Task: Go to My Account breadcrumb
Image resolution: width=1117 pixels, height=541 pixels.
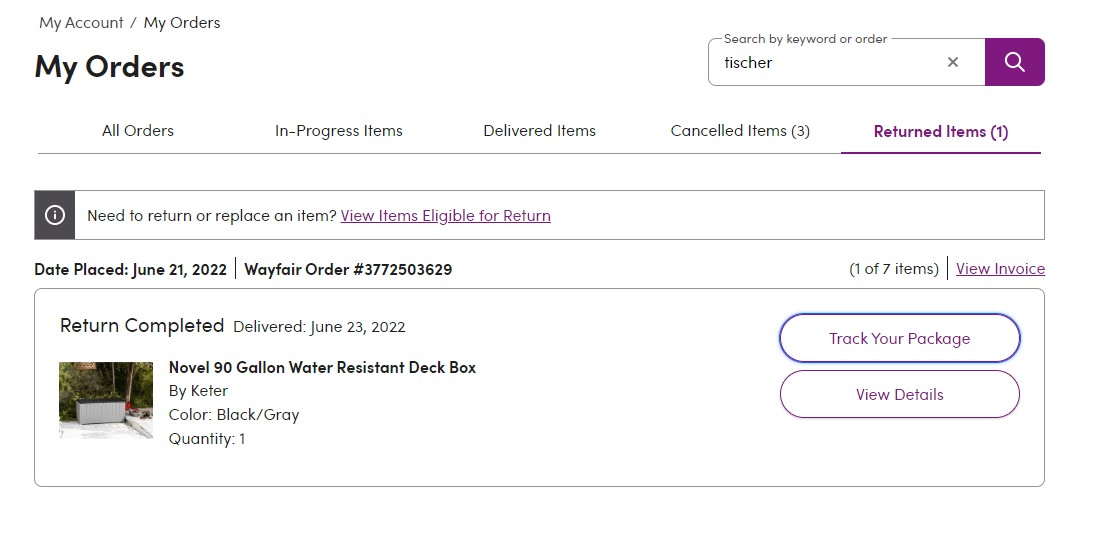Action: pyautogui.click(x=81, y=23)
